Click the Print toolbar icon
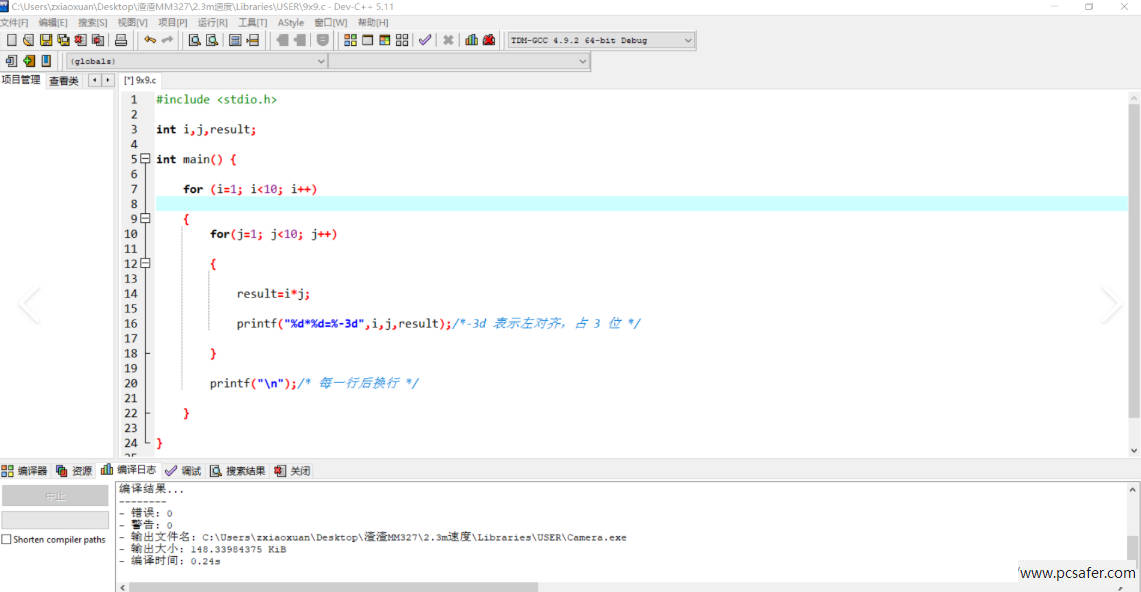 pos(121,40)
